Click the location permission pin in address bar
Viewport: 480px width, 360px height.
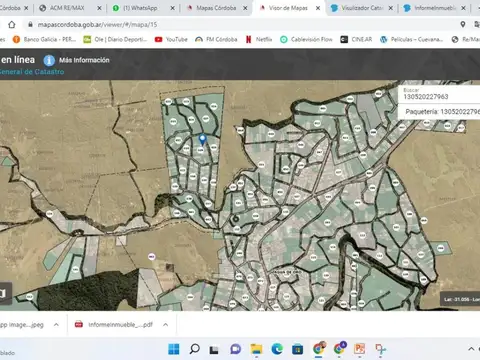[463, 24]
